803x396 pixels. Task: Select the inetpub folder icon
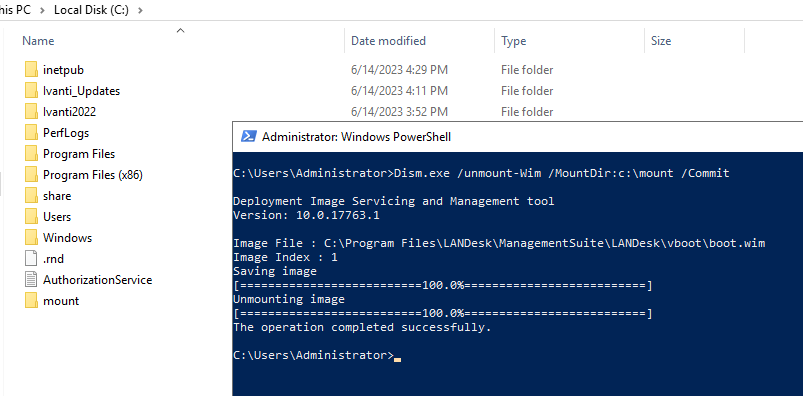(x=31, y=70)
